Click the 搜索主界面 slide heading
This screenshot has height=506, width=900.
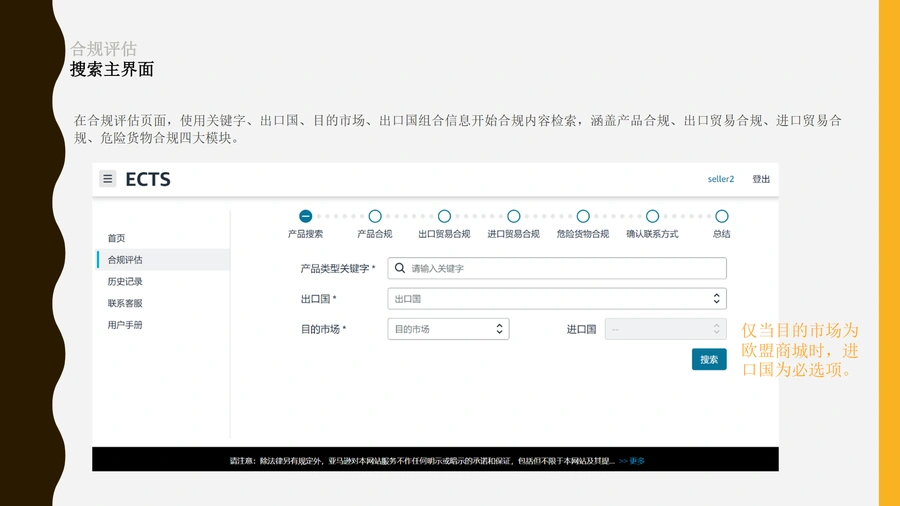click(112, 69)
